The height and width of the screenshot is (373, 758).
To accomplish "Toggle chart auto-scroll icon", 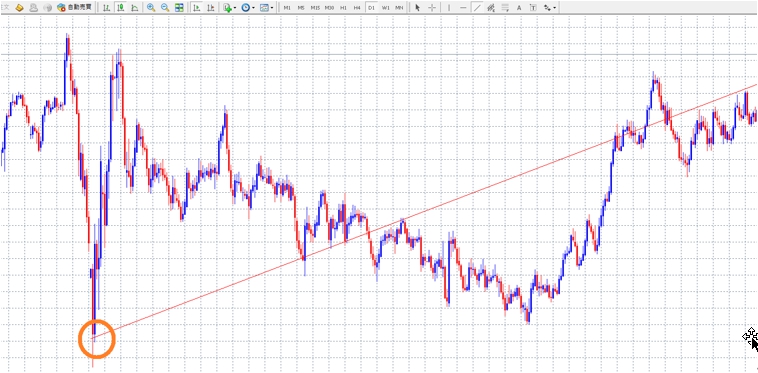I will tap(196, 8).
